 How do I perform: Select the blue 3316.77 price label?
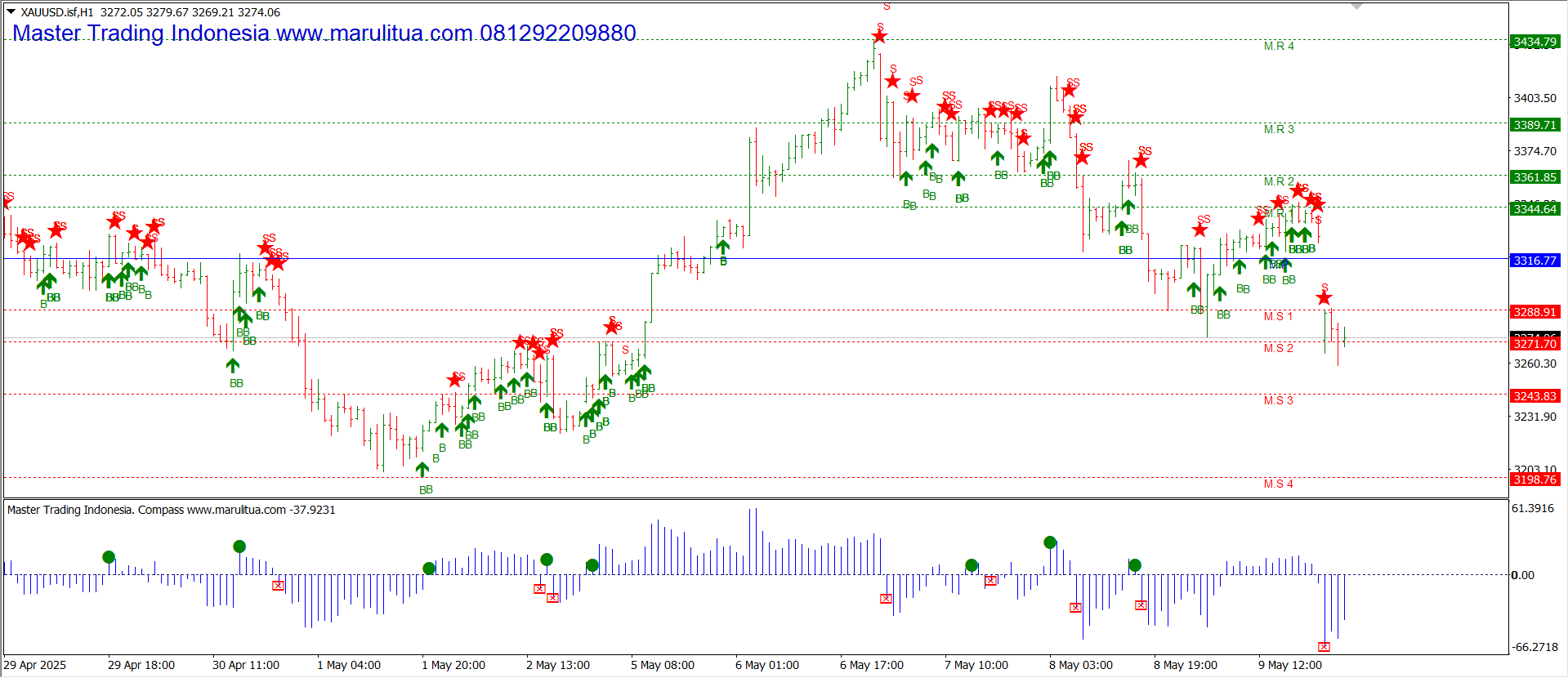[x=1534, y=261]
